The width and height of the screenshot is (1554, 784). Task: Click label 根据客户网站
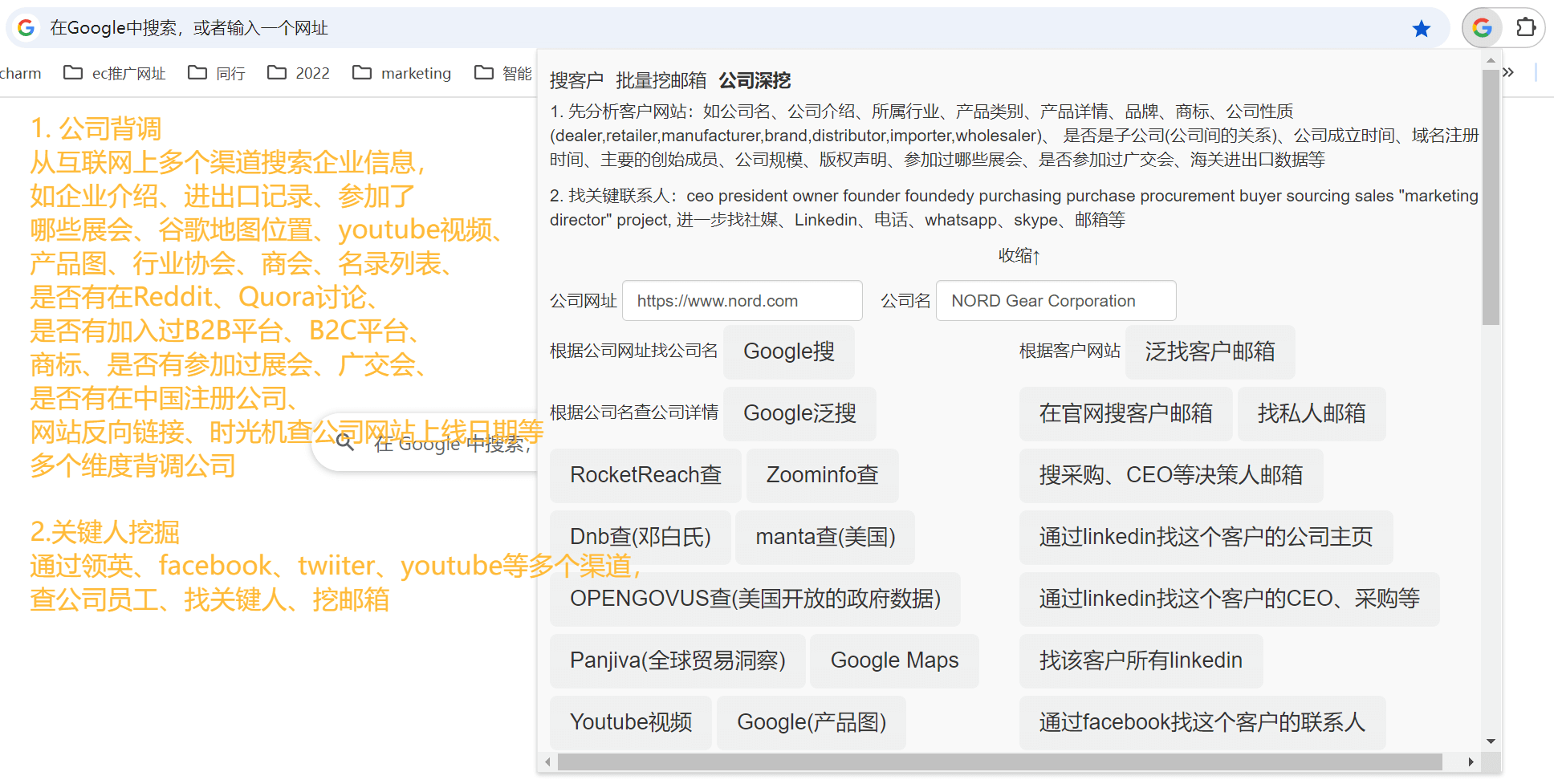[1069, 351]
